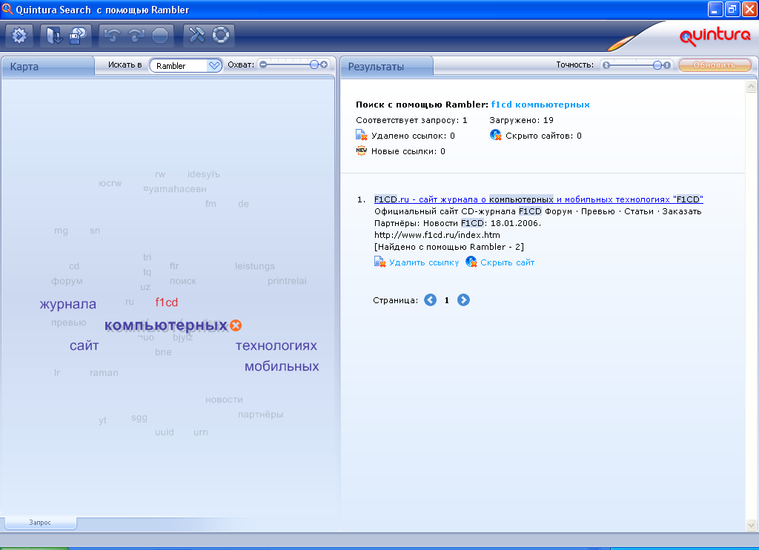
Task: Select the word журнала in the map
Action: (x=68, y=304)
